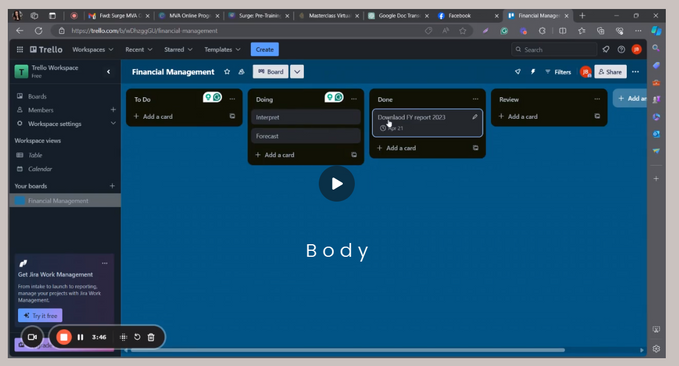
Task: Delete the recording trash icon
Action: click(151, 337)
